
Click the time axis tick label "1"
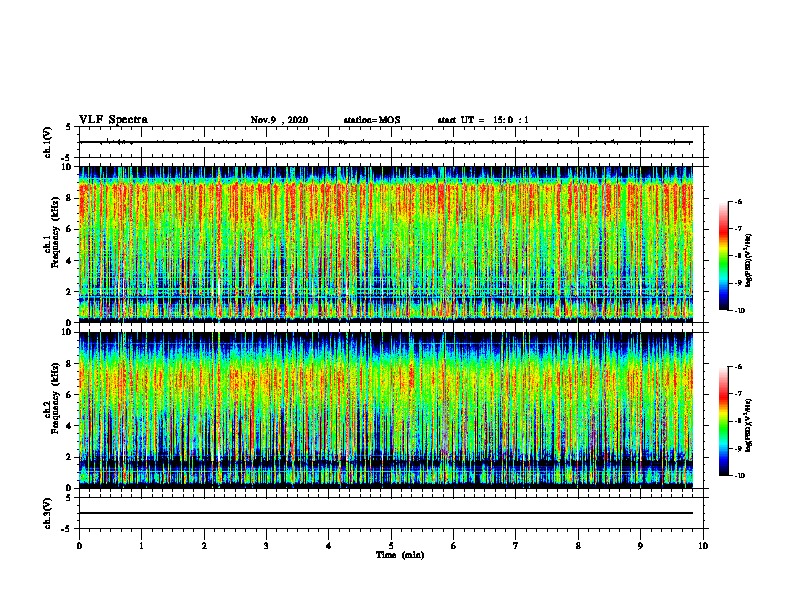tap(141, 546)
